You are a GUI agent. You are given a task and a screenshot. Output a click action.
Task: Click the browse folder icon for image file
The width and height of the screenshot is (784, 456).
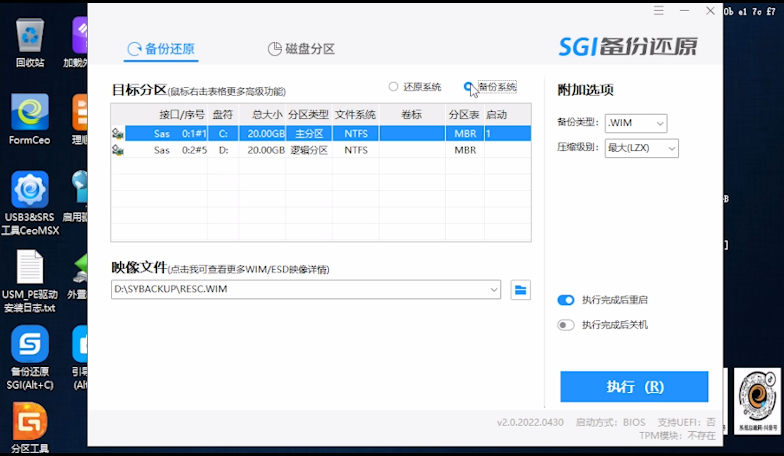click(x=520, y=290)
